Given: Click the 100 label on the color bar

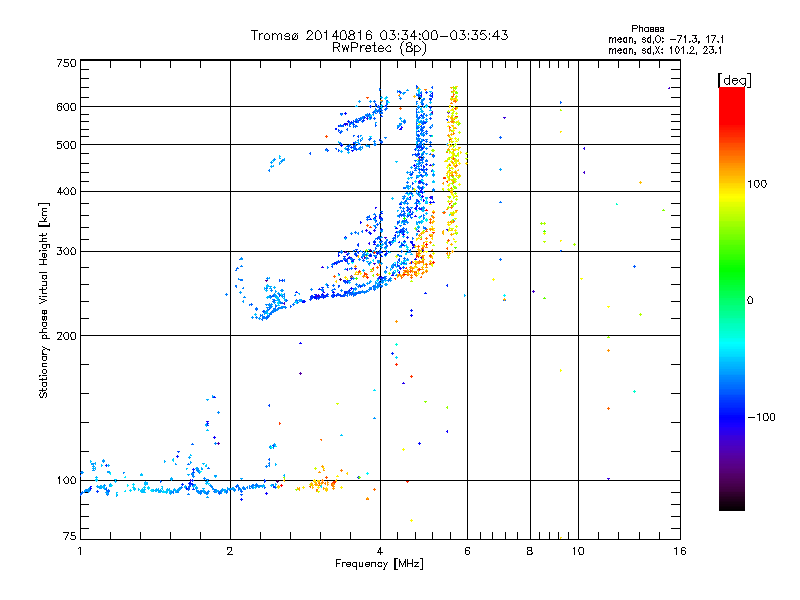Looking at the screenshot, I should pyautogui.click(x=757, y=184).
